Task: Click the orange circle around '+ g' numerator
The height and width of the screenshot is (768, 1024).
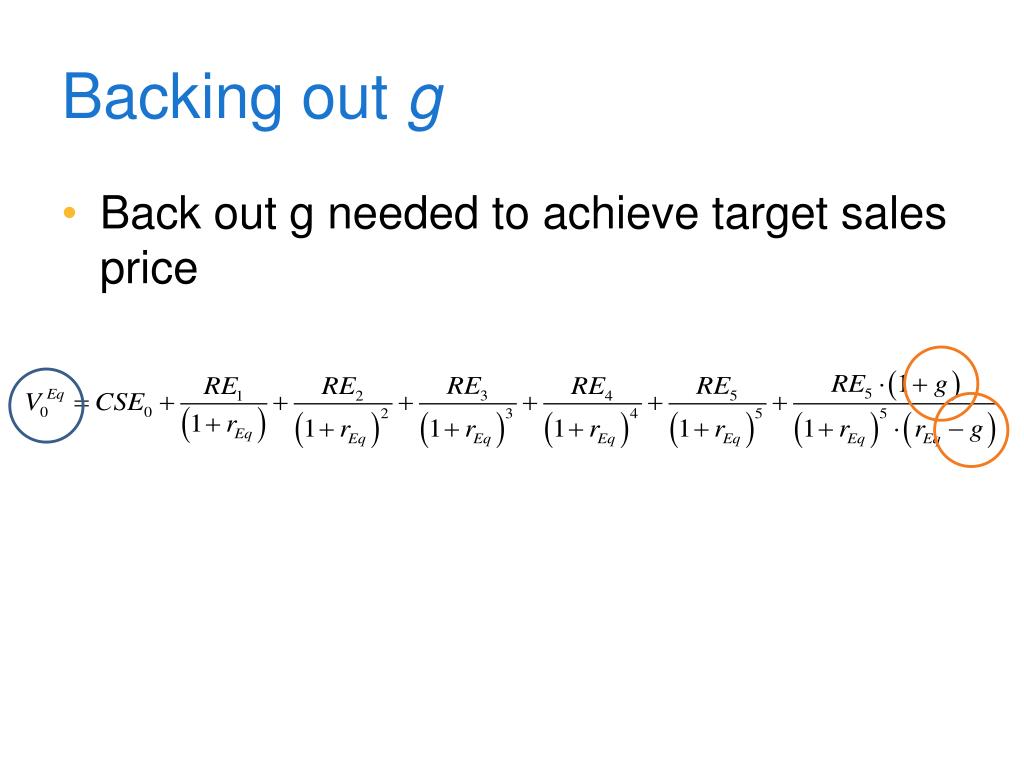Action: (942, 383)
